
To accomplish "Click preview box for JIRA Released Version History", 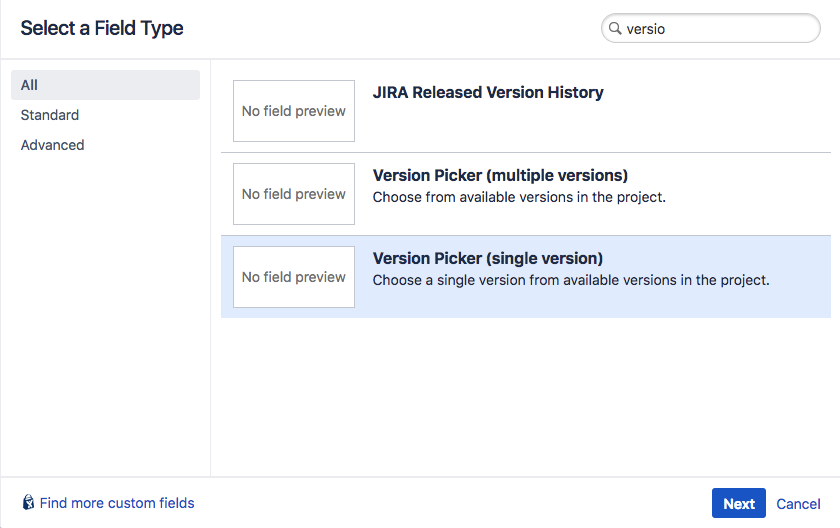I will [294, 111].
